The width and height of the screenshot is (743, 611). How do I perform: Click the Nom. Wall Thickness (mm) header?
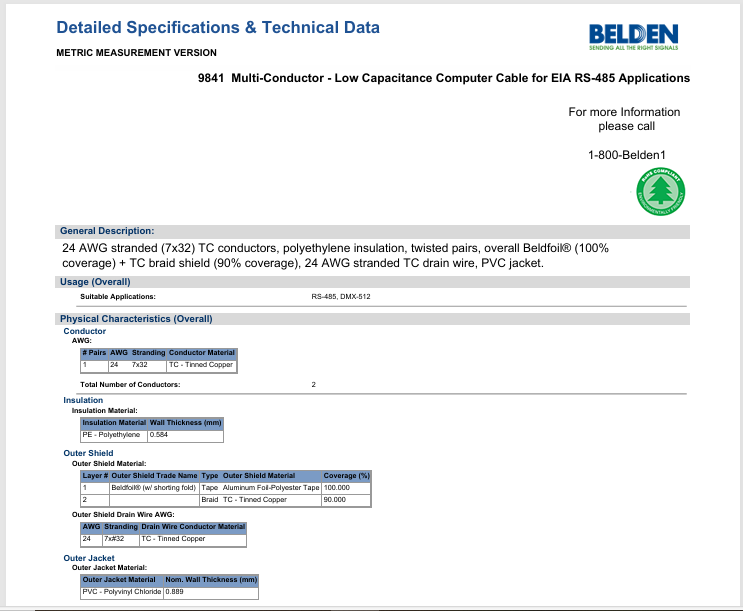point(210,580)
